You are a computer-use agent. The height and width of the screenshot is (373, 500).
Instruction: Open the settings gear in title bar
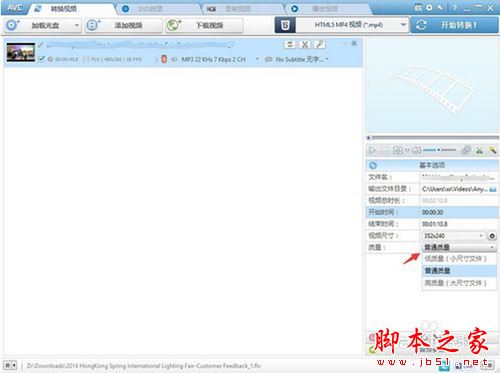pos(429,7)
